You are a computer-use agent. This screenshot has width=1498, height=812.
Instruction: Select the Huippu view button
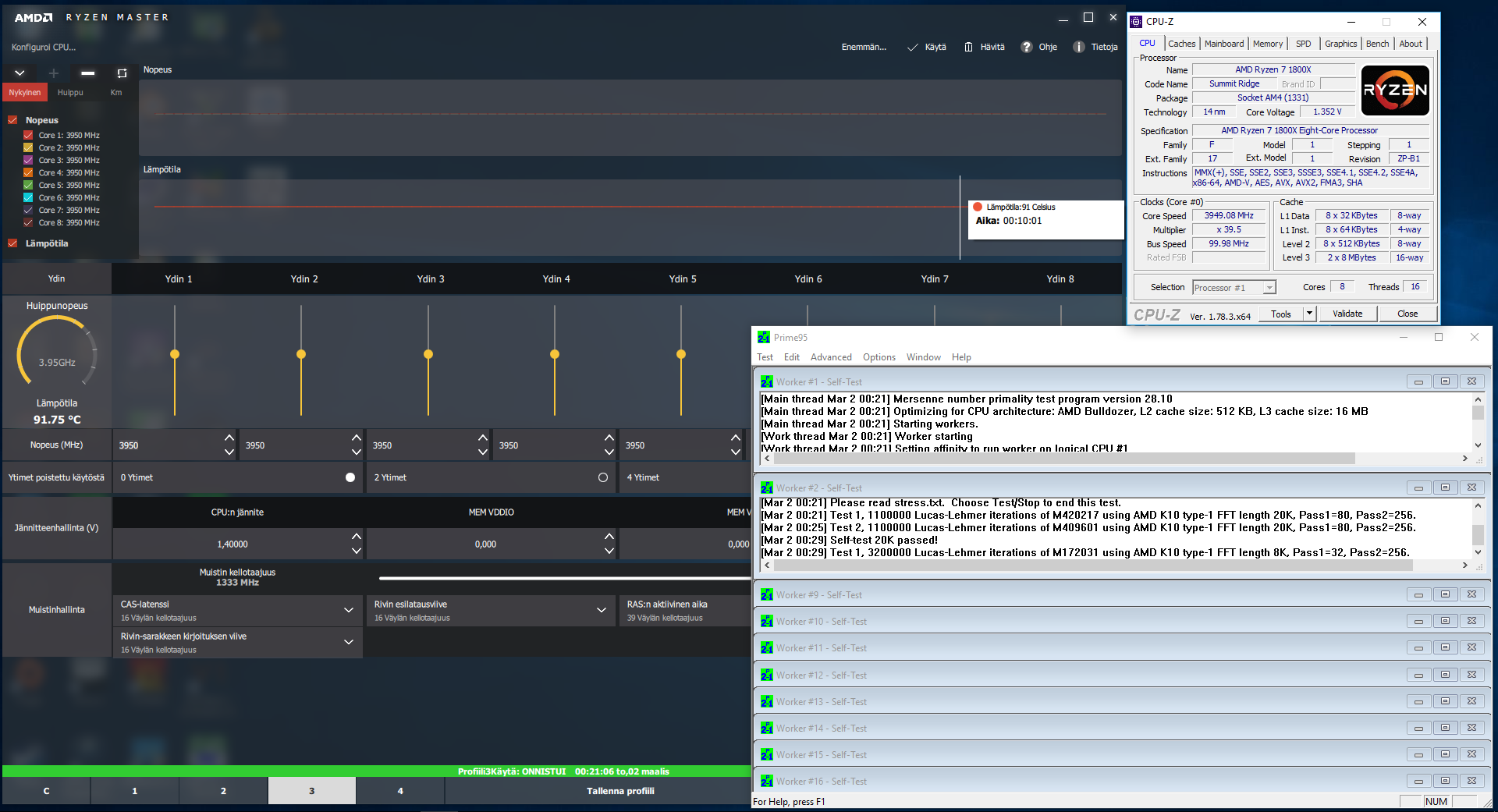click(x=70, y=92)
